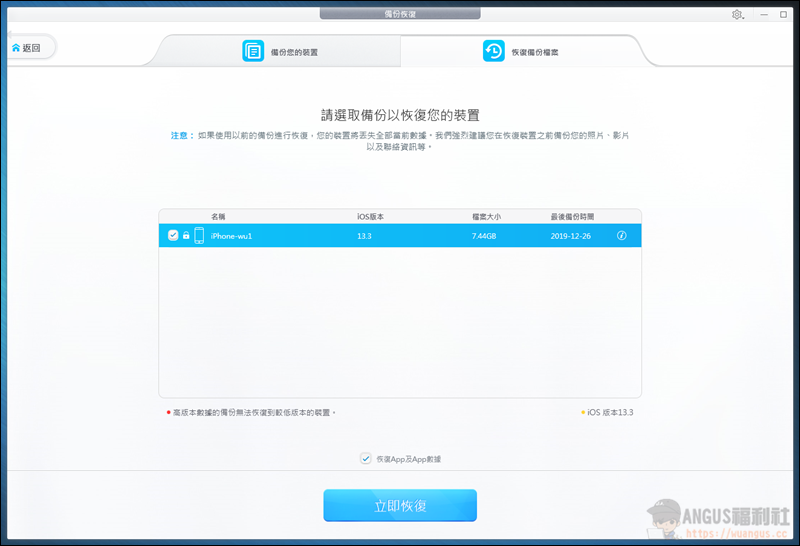This screenshot has width=800, height=546.
Task: Click the 返回 home back button
Action: (28, 47)
